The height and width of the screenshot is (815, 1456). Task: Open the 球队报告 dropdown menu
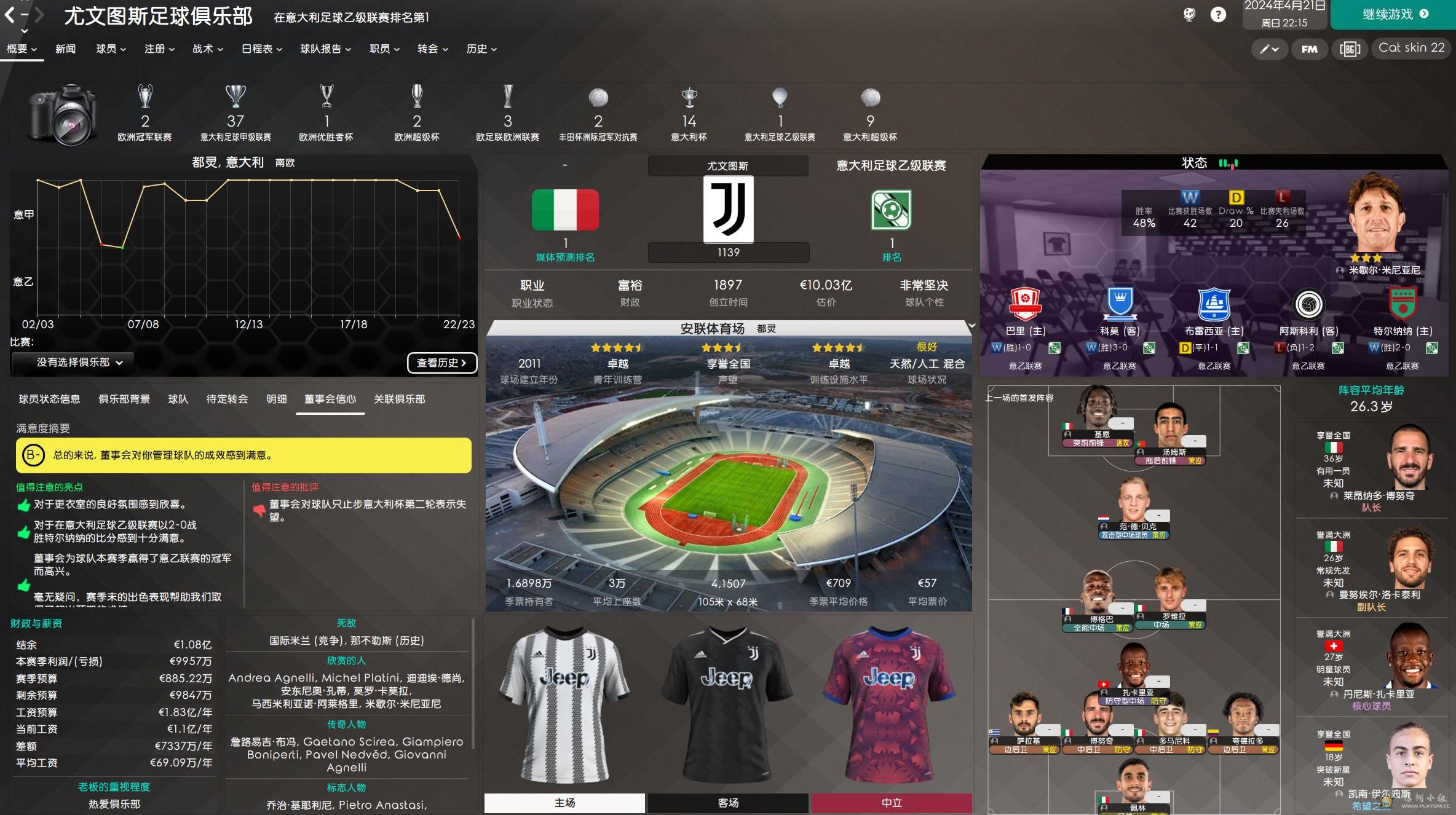pos(325,49)
